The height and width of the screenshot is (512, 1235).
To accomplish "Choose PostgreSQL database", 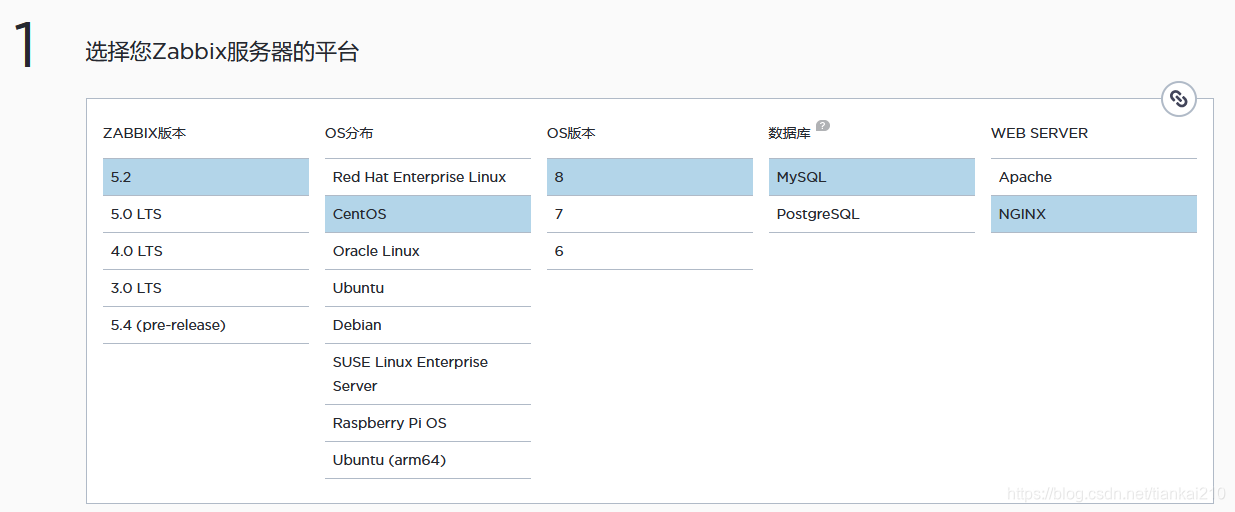I will pos(872,214).
